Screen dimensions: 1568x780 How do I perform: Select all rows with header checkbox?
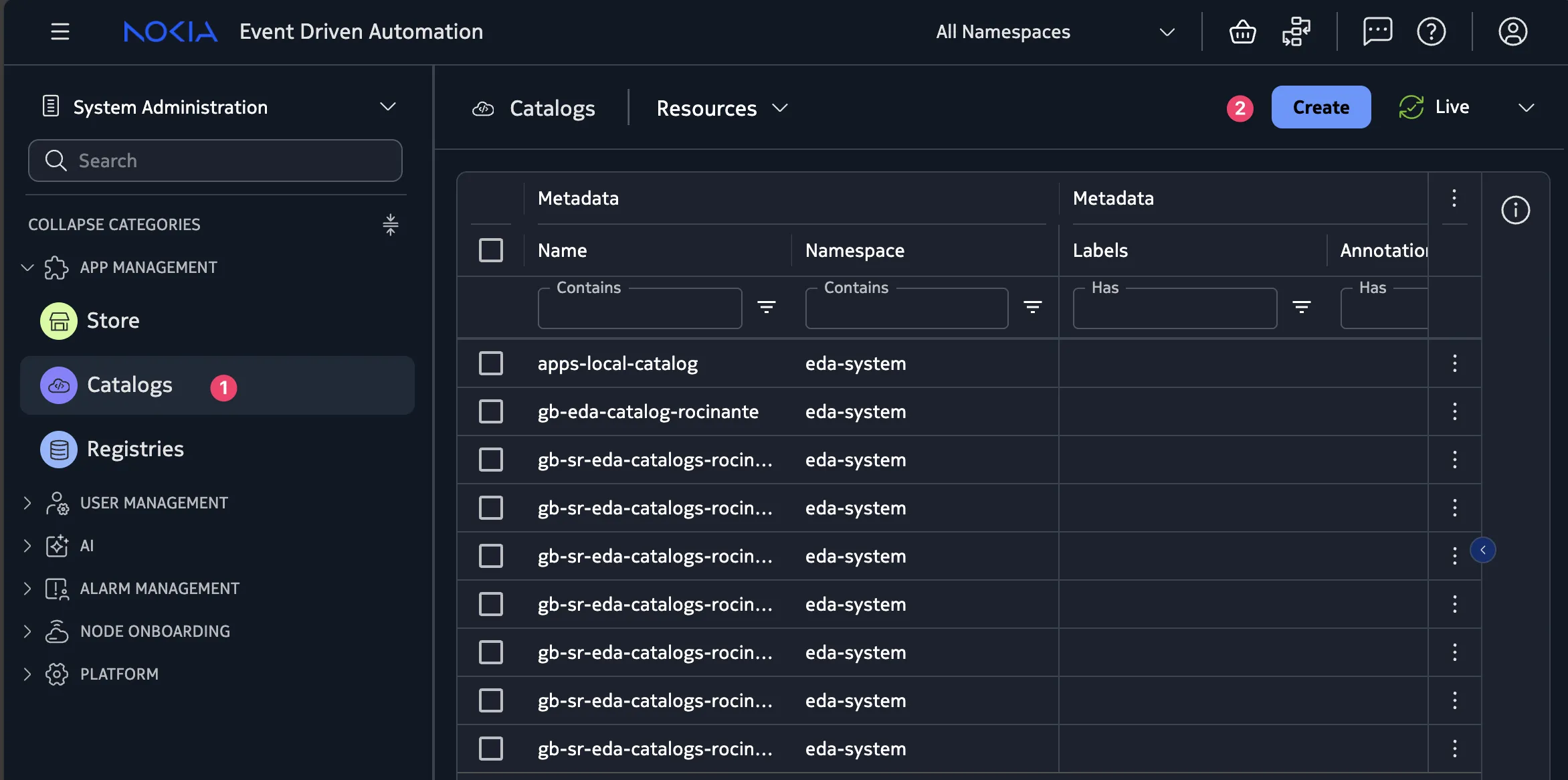pyautogui.click(x=491, y=250)
